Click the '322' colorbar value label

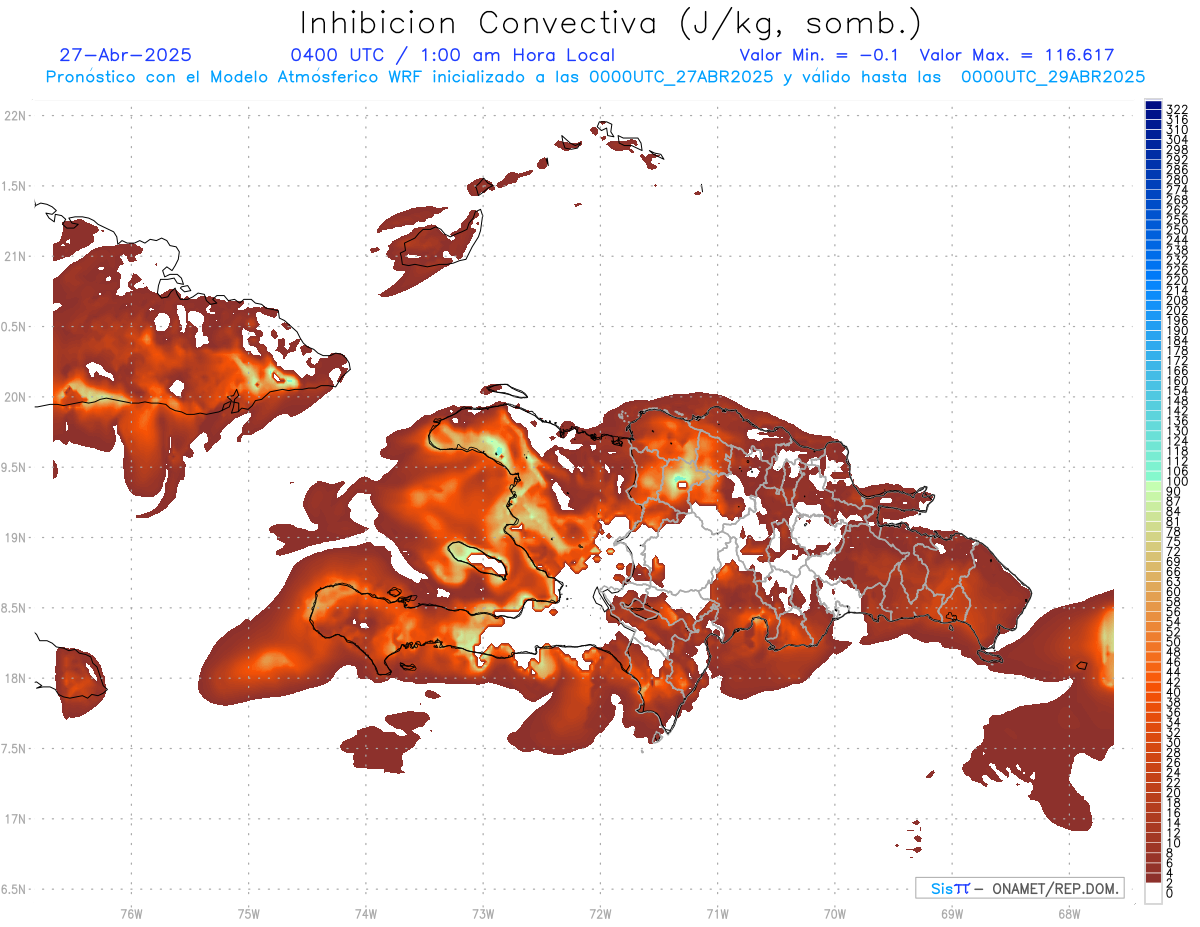[1177, 108]
